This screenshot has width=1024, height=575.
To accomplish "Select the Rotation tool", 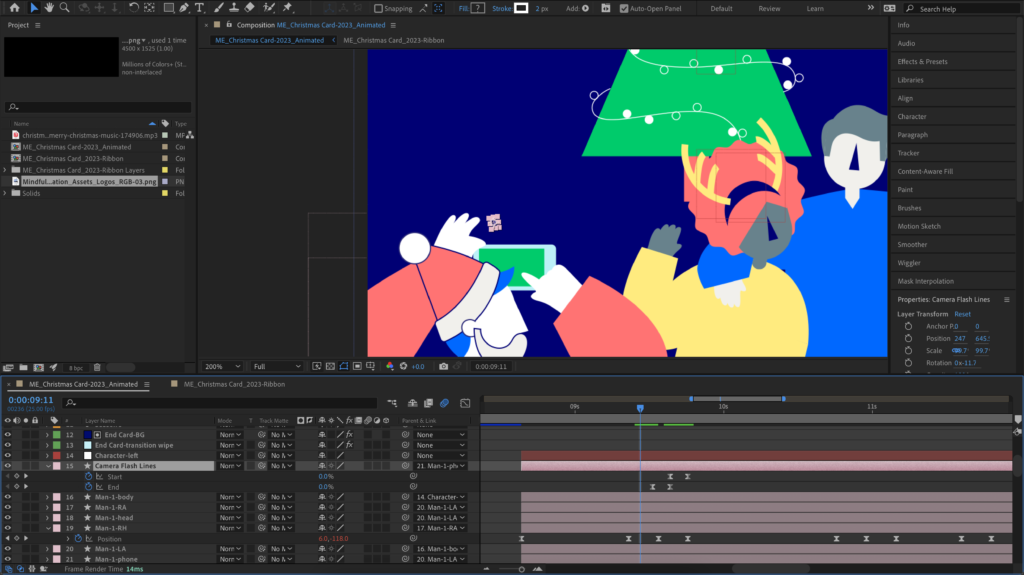I will (133, 8).
